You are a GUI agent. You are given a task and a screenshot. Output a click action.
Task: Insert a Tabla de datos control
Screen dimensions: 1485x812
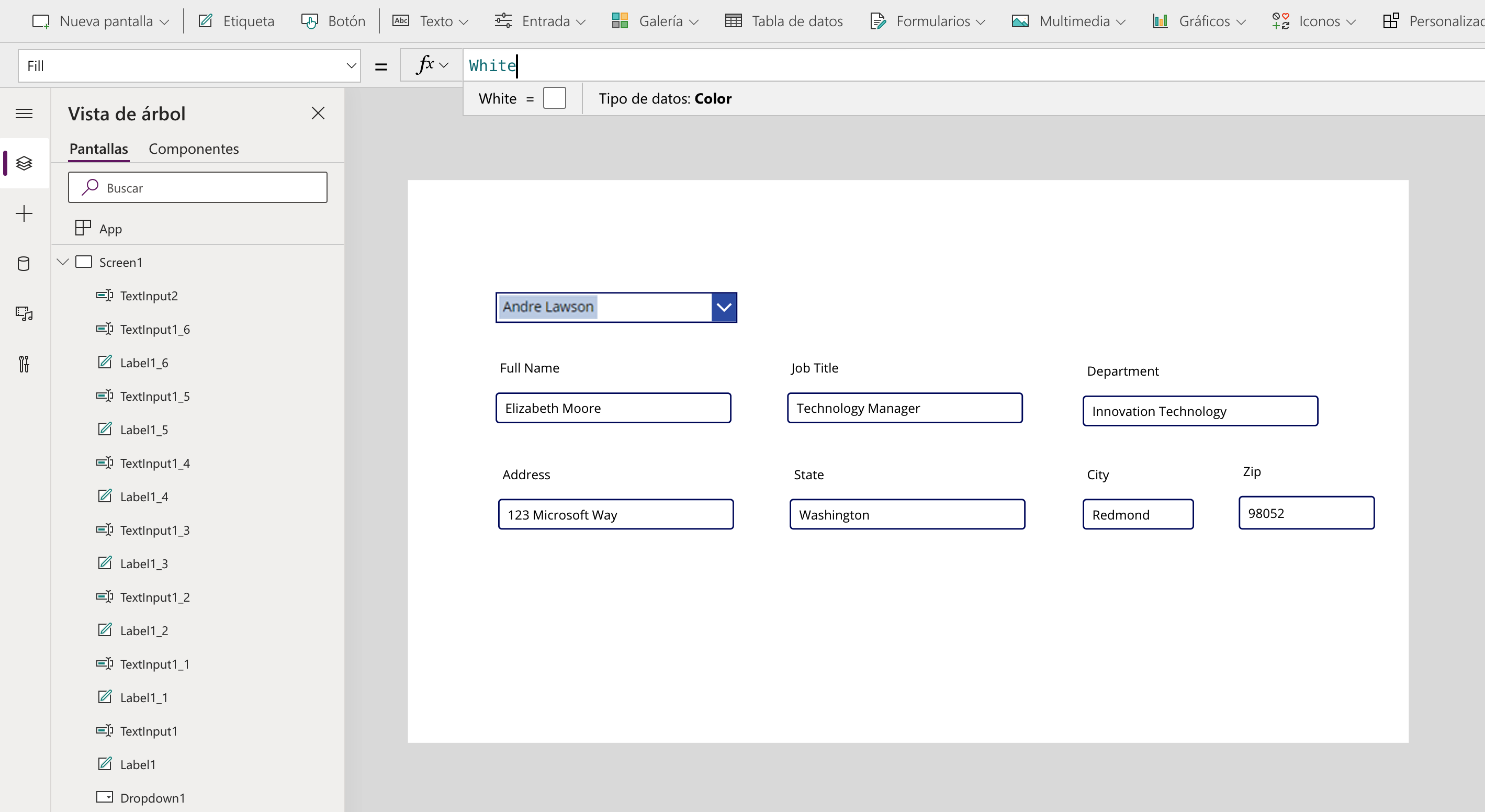[784, 21]
